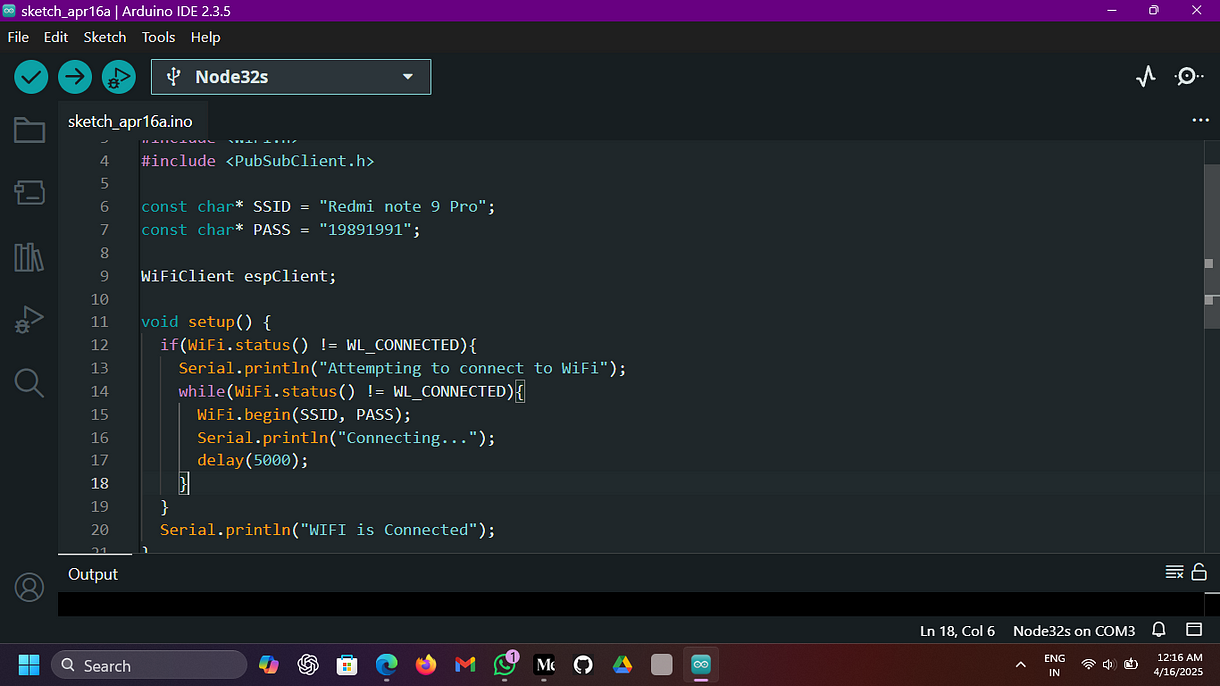This screenshot has width=1220, height=686.
Task: Open the tab options three-dot menu
Action: (1201, 120)
